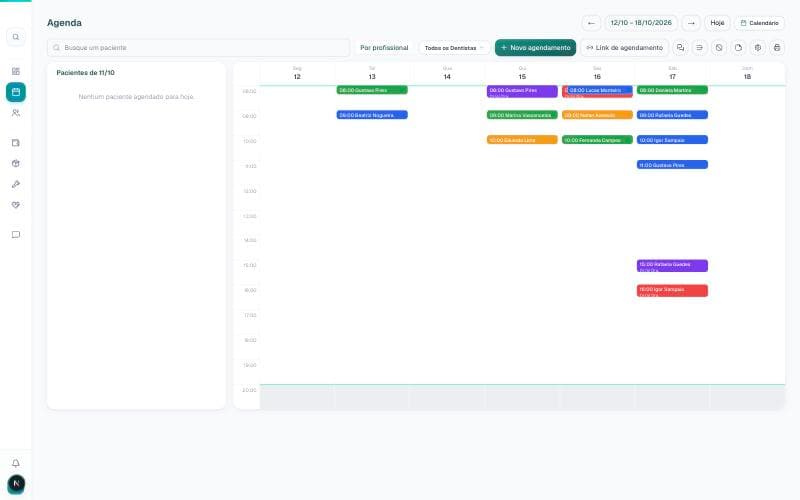This screenshot has height=500, width=800.
Task: Open Link de agendamento
Action: (x=624, y=47)
